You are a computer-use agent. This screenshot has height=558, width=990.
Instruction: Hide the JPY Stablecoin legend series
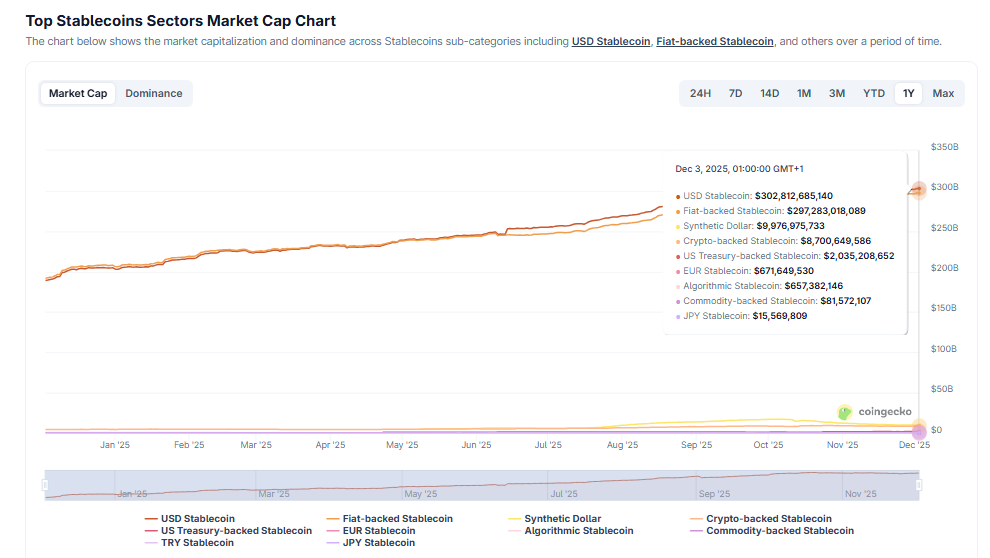(x=378, y=543)
